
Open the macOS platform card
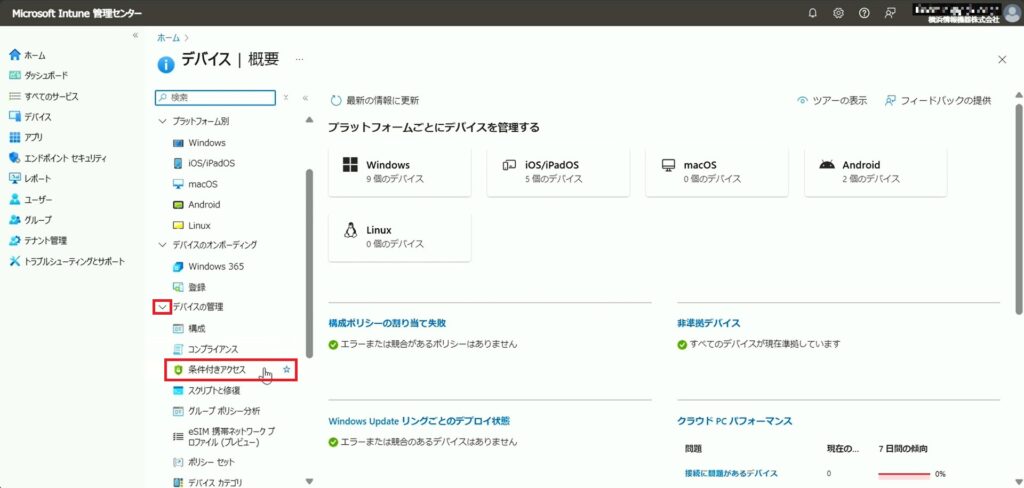point(717,171)
